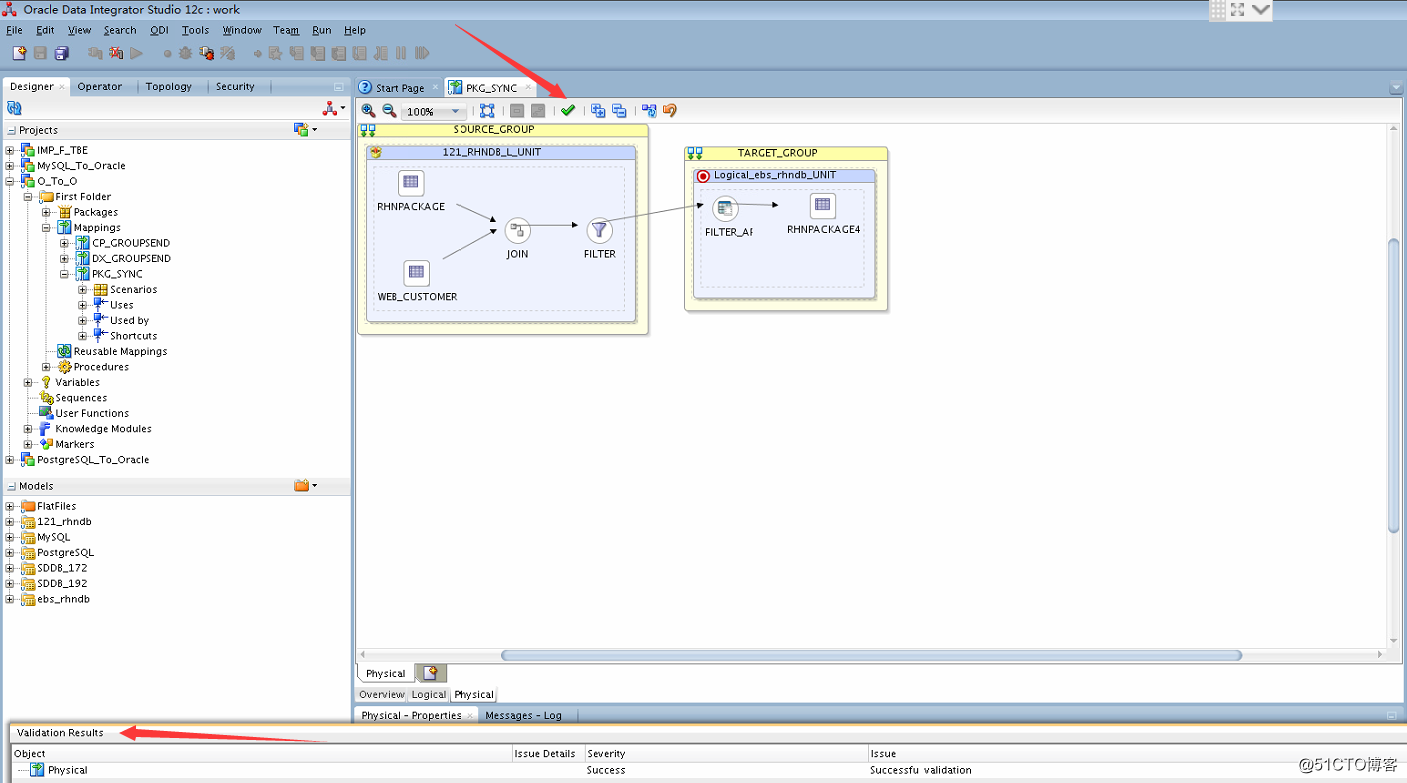Open the 100% zoom level combo box

pos(434,111)
